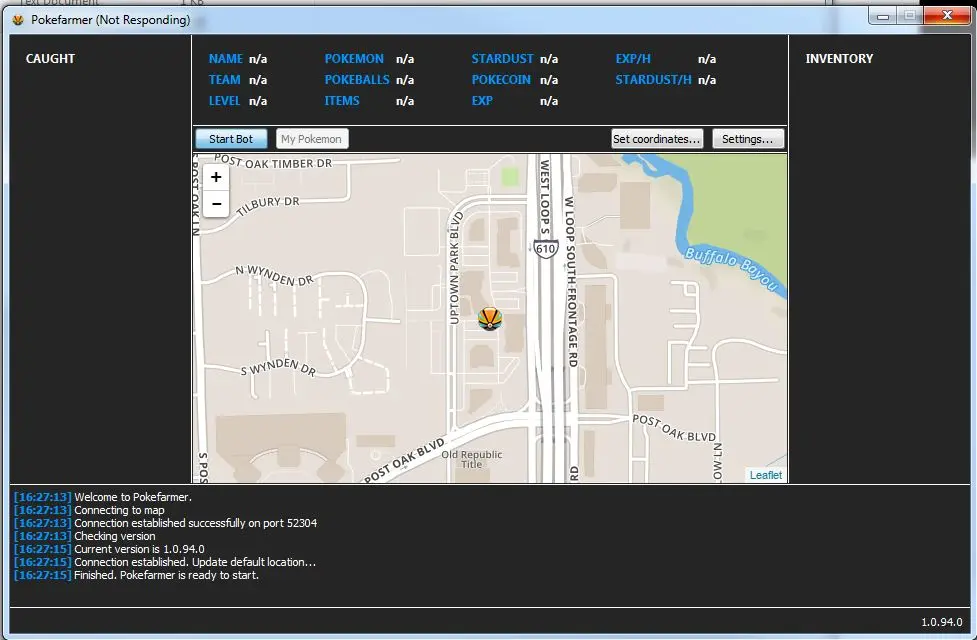Image resolution: width=977 pixels, height=640 pixels.
Task: Click the S WYNDEN DR street label
Action: tap(279, 367)
